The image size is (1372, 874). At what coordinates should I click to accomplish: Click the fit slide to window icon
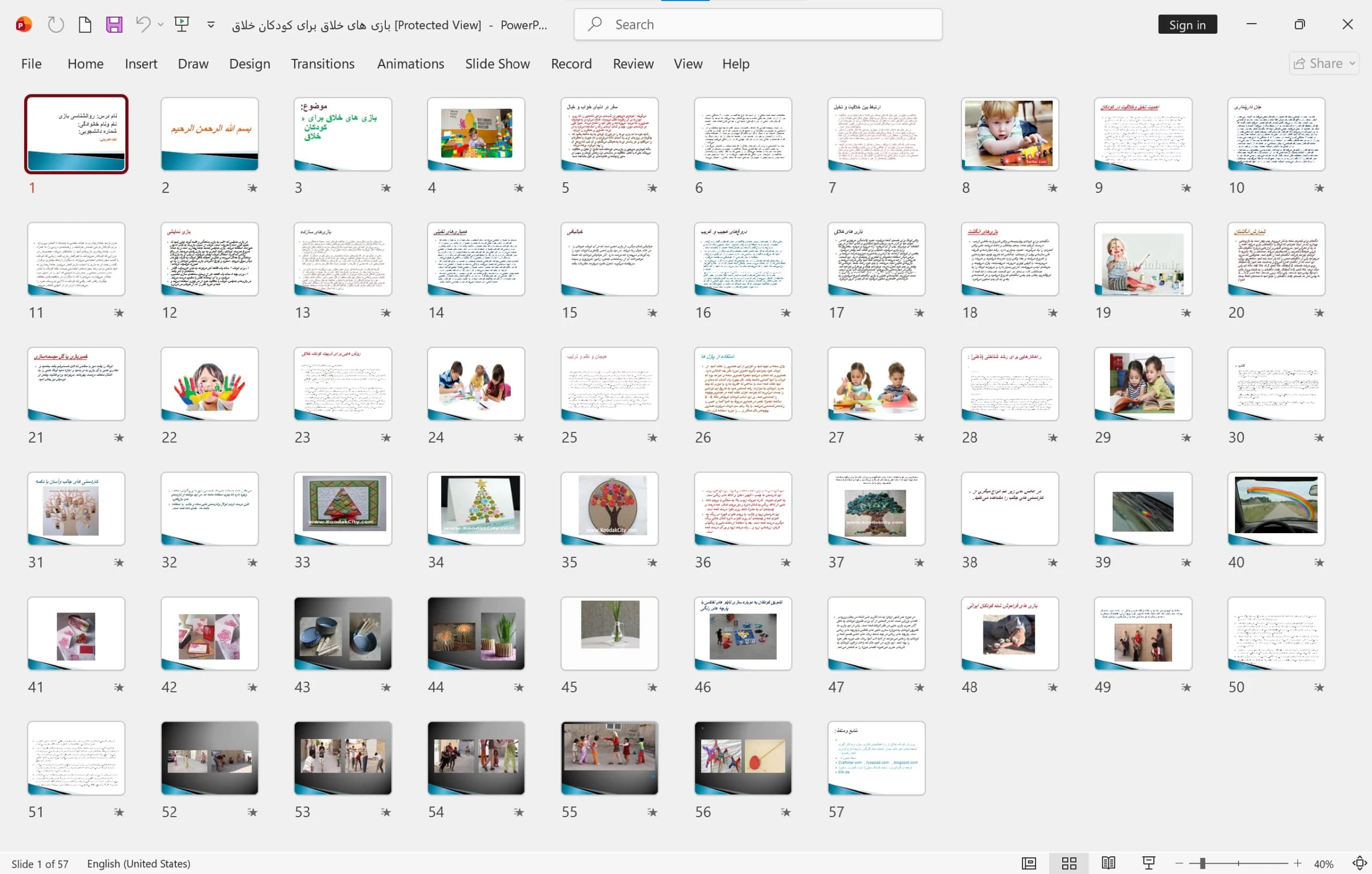pyautogui.click(x=1360, y=863)
